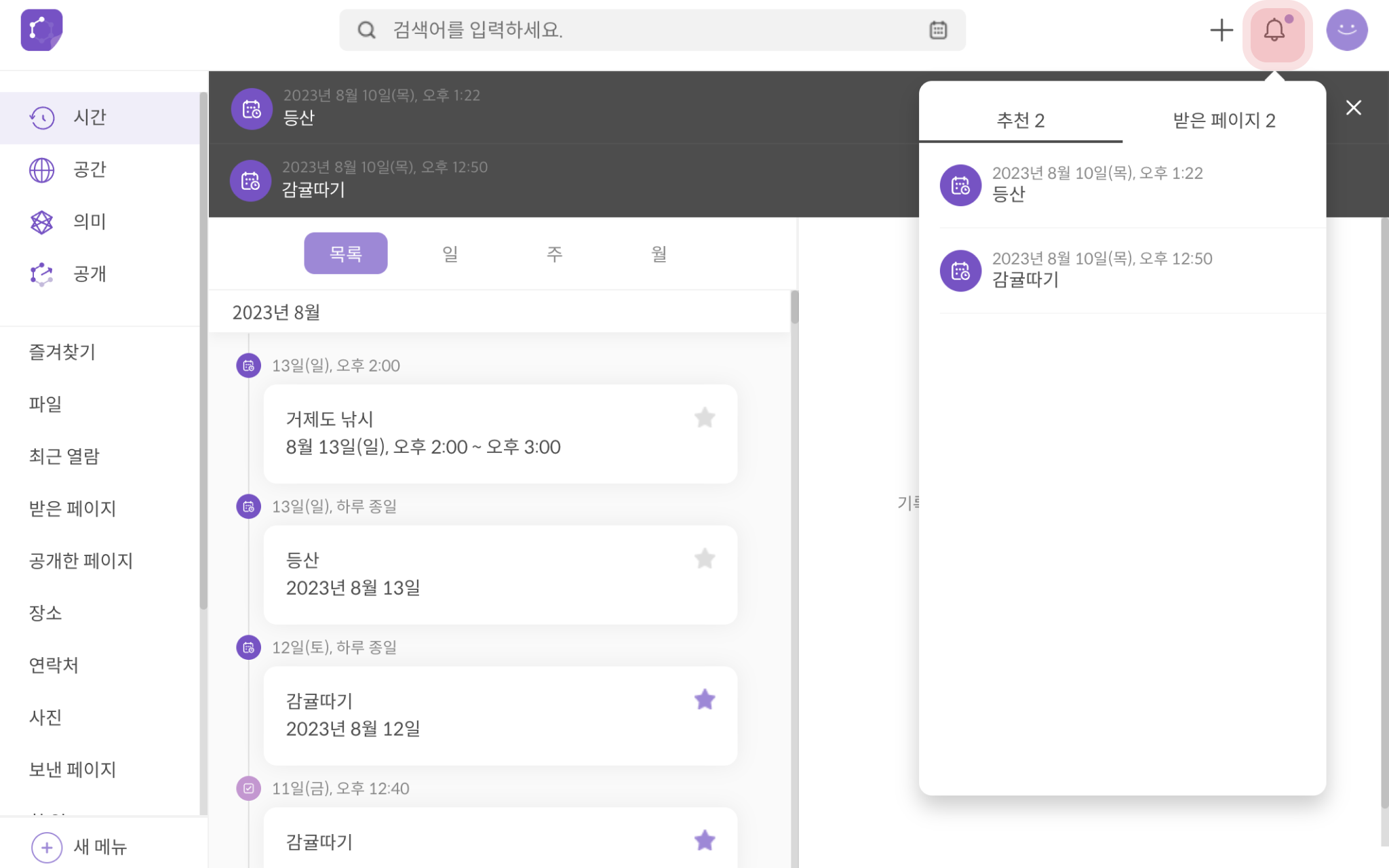Unfavorite the 감귤따기 2023년 8월 12일 star

[705, 700]
